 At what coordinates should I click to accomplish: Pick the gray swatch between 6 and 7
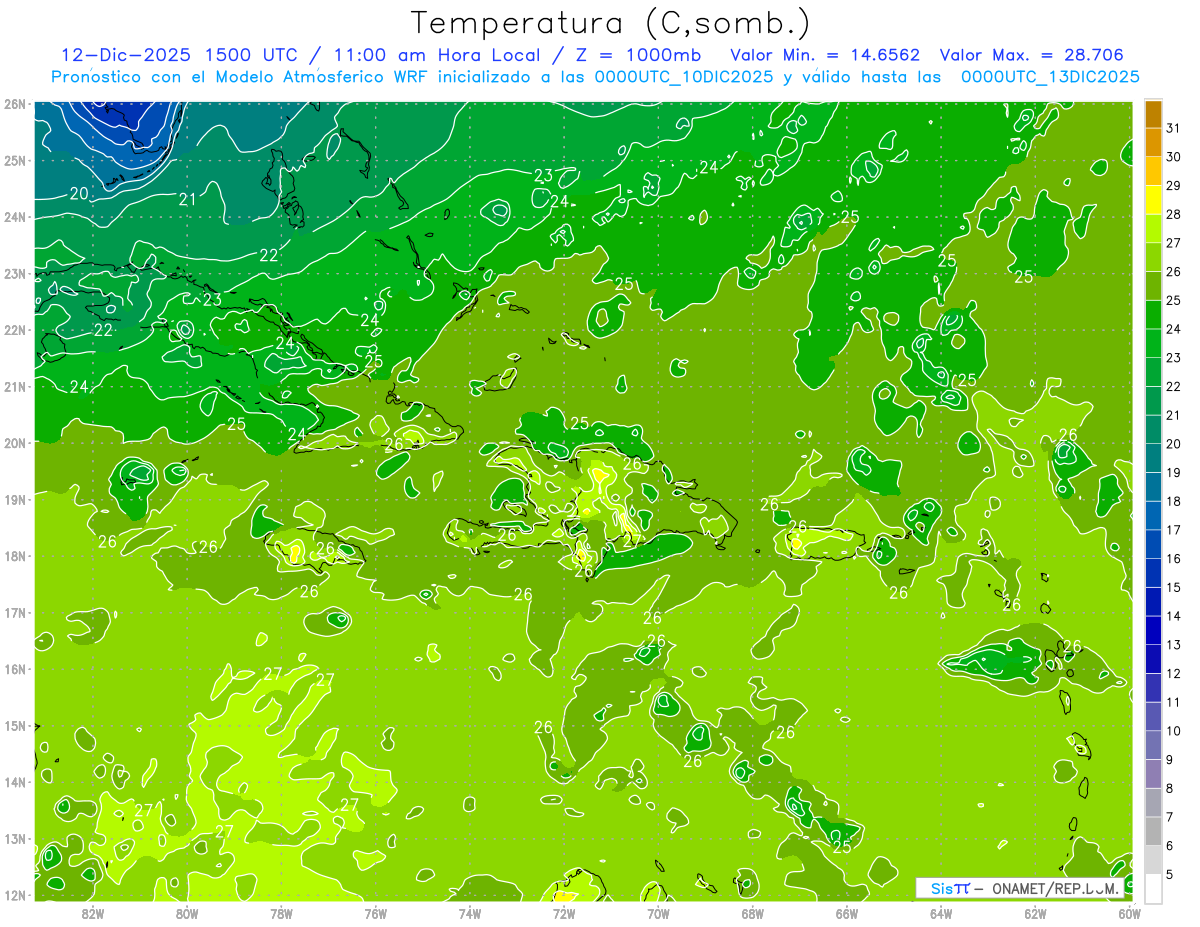pyautogui.click(x=1153, y=832)
